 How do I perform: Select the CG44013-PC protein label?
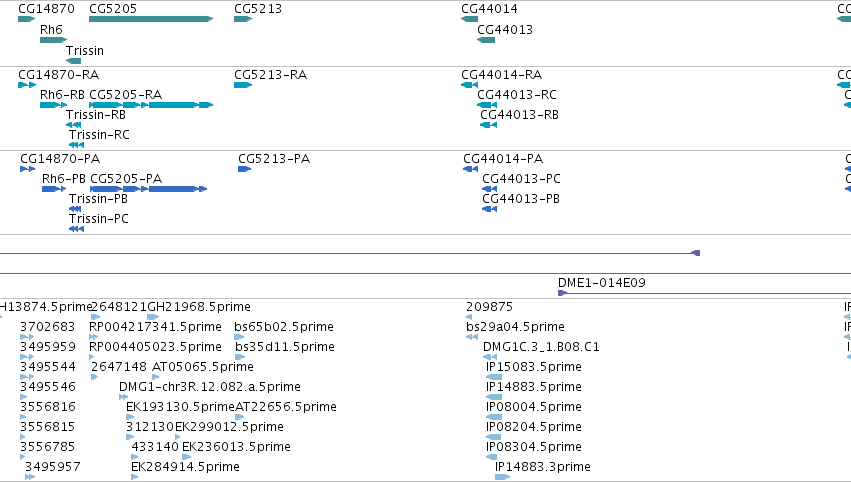(x=522, y=179)
